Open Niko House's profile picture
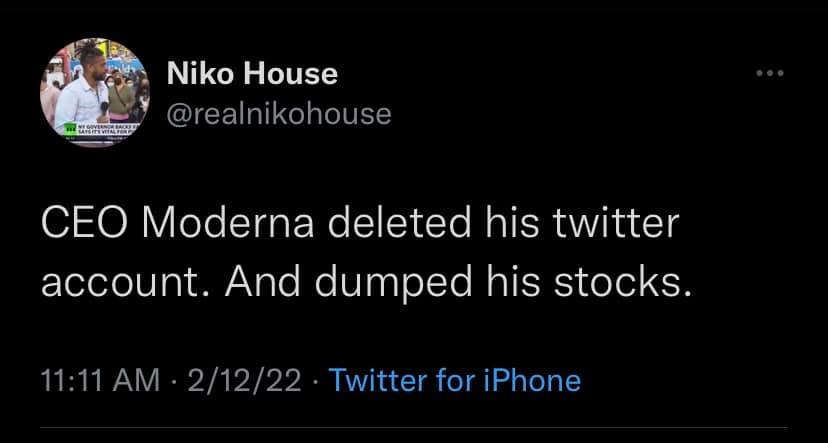The image size is (828, 443). pyautogui.click(x=94, y=94)
